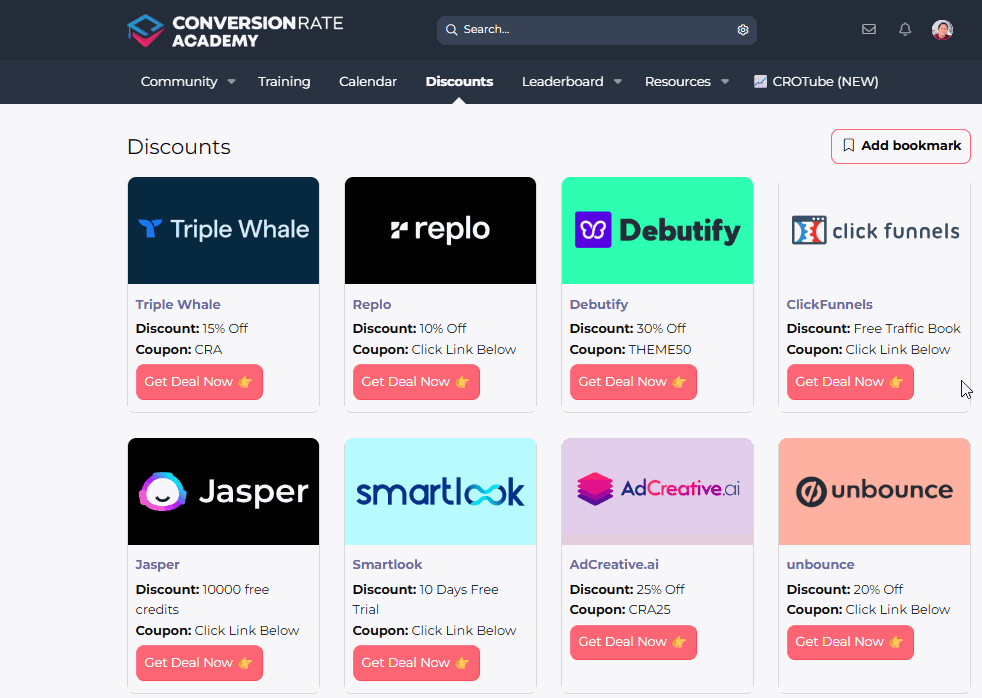
Task: Open notifications bell icon
Action: [905, 29]
